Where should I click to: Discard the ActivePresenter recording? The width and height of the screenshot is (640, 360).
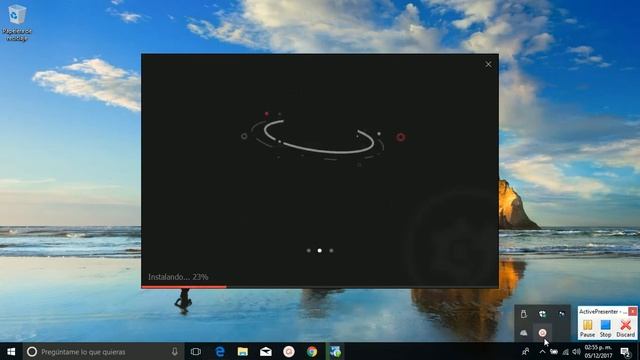pyautogui.click(x=625, y=329)
